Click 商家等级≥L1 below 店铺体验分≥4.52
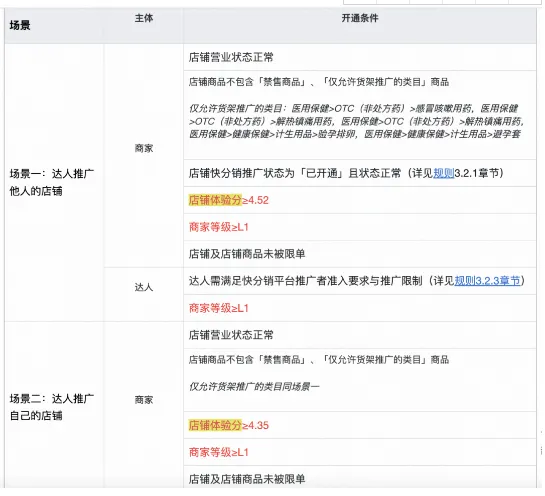 [x=219, y=227]
